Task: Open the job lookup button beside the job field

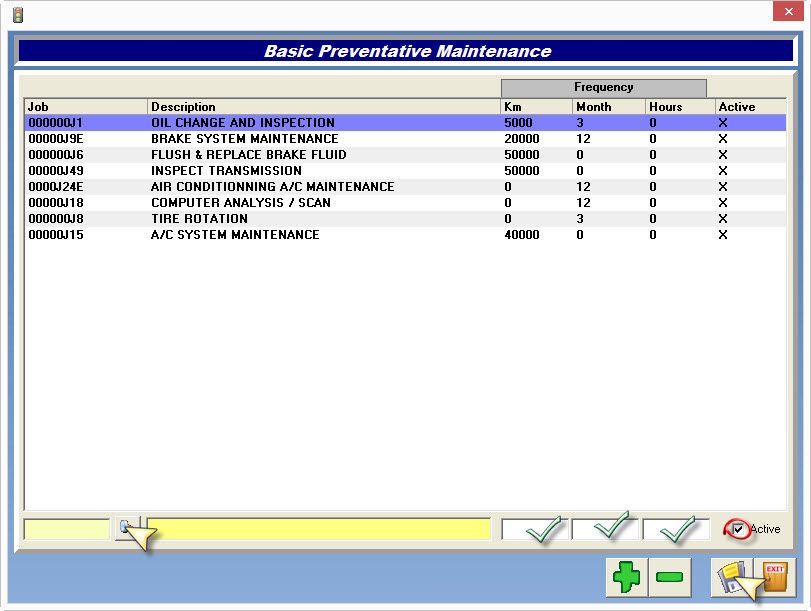Action: 127,528
